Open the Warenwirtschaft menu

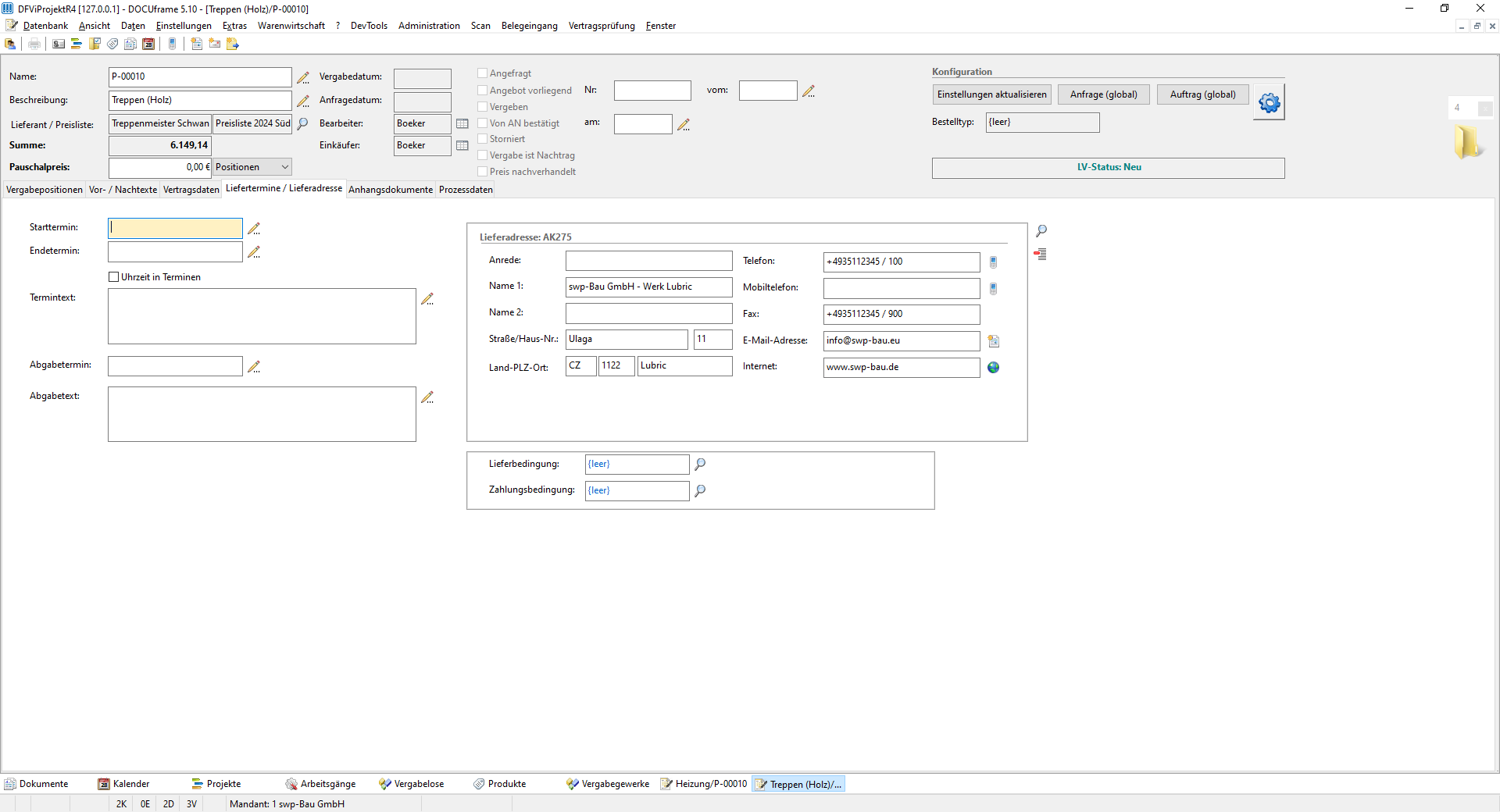click(291, 26)
